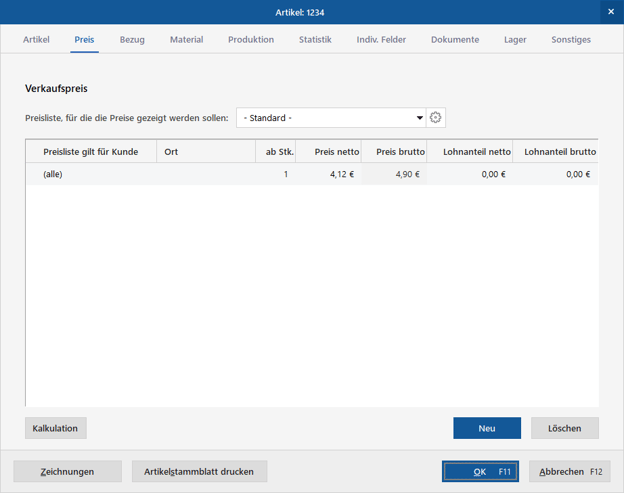Click the Neu button to add a price
This screenshot has height=493, width=624.
click(x=486, y=428)
